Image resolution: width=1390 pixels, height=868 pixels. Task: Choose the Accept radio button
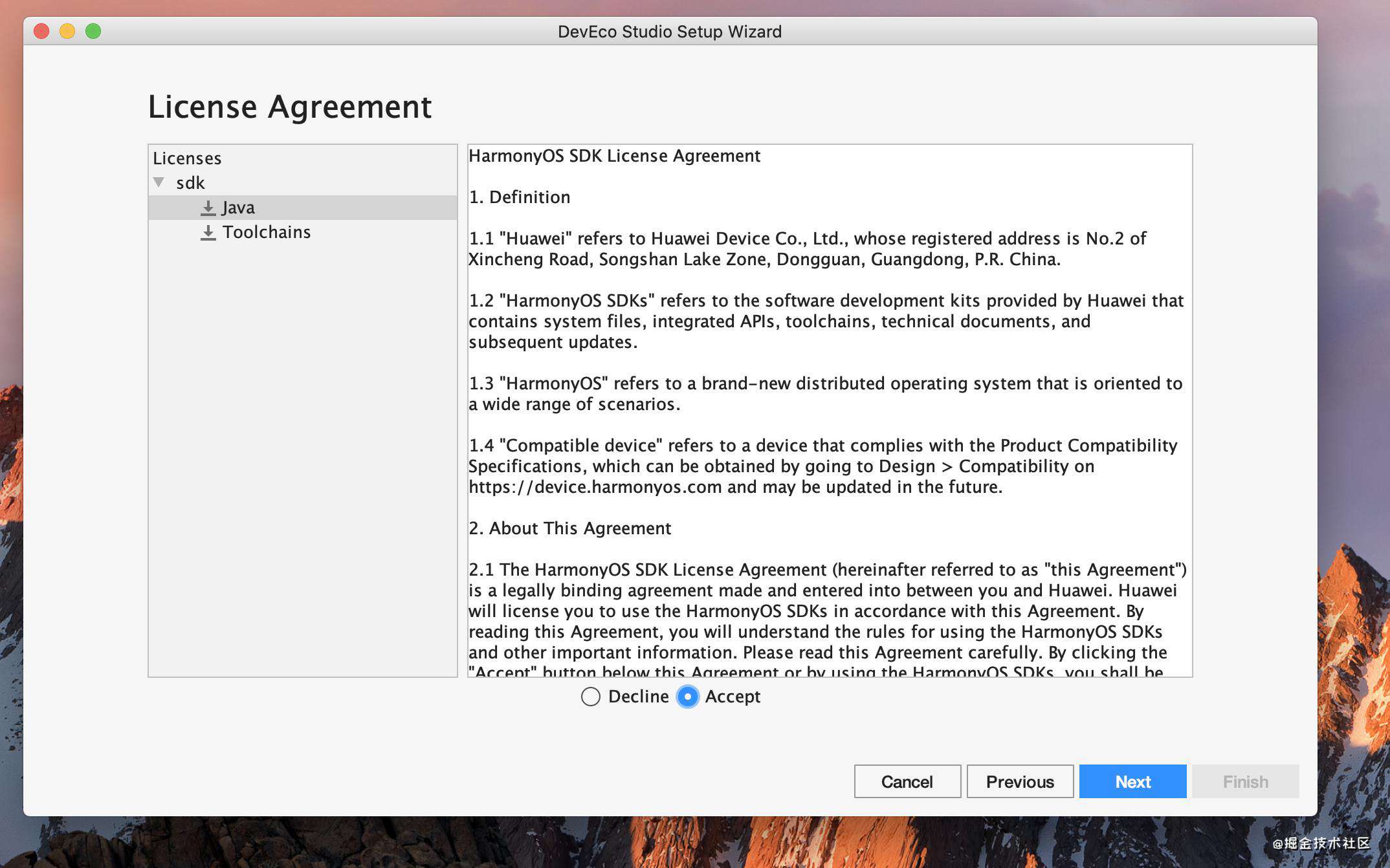[688, 697]
